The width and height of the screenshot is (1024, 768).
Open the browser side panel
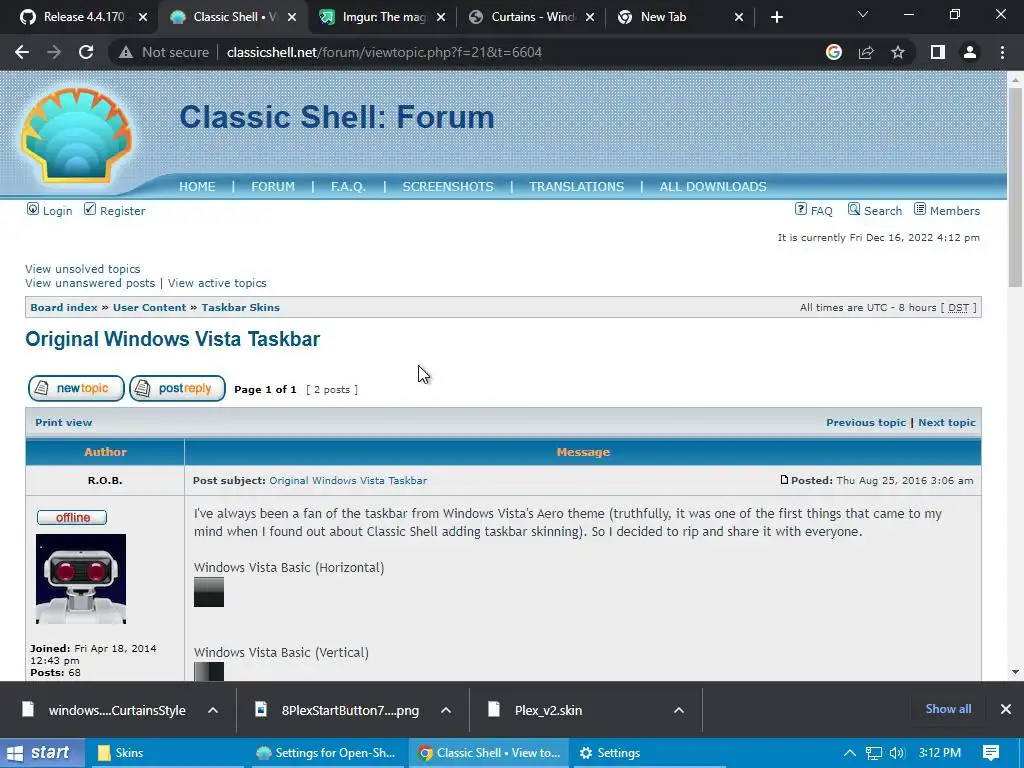point(938,52)
